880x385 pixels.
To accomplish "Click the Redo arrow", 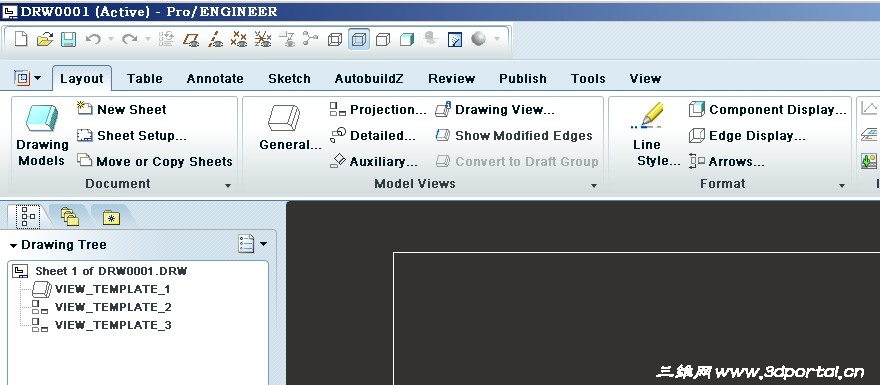I will click(130, 39).
